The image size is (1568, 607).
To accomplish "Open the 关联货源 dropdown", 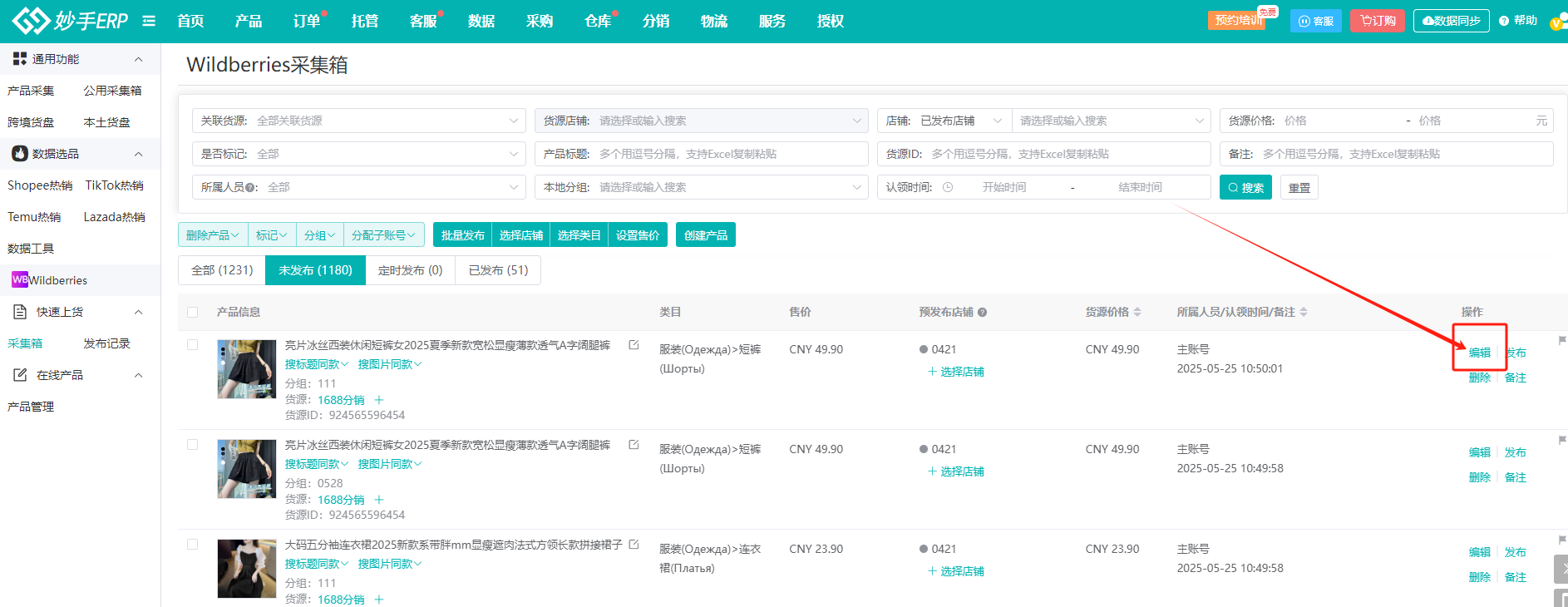I will (358, 121).
